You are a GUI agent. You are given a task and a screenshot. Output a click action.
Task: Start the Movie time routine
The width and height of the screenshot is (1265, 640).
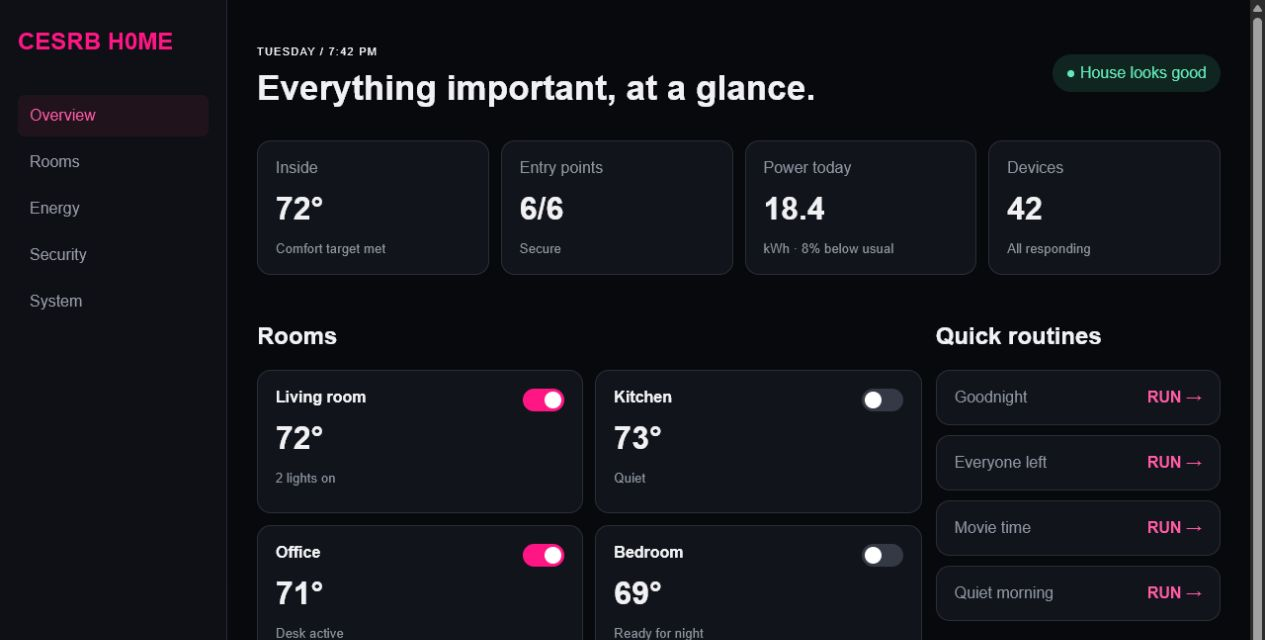[x=1078, y=528]
